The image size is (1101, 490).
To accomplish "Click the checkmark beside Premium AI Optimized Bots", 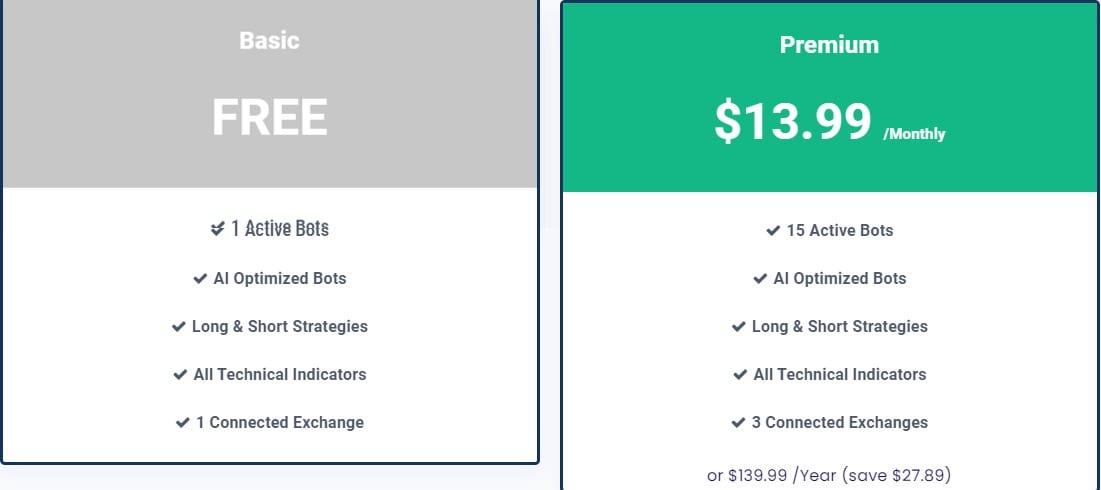I will pyautogui.click(x=760, y=279).
